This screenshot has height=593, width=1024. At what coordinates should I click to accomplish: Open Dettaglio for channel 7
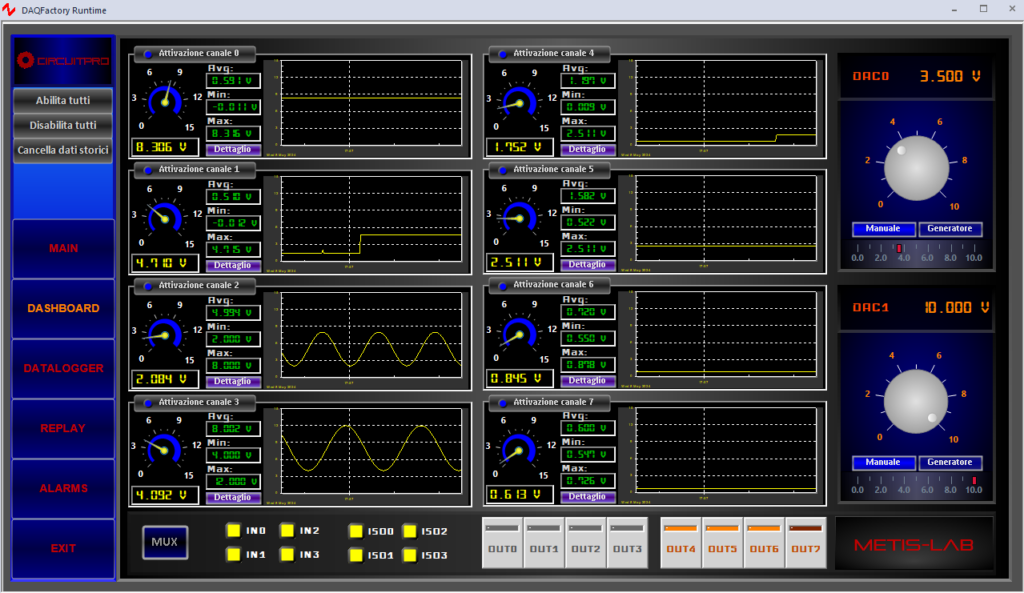click(587, 497)
